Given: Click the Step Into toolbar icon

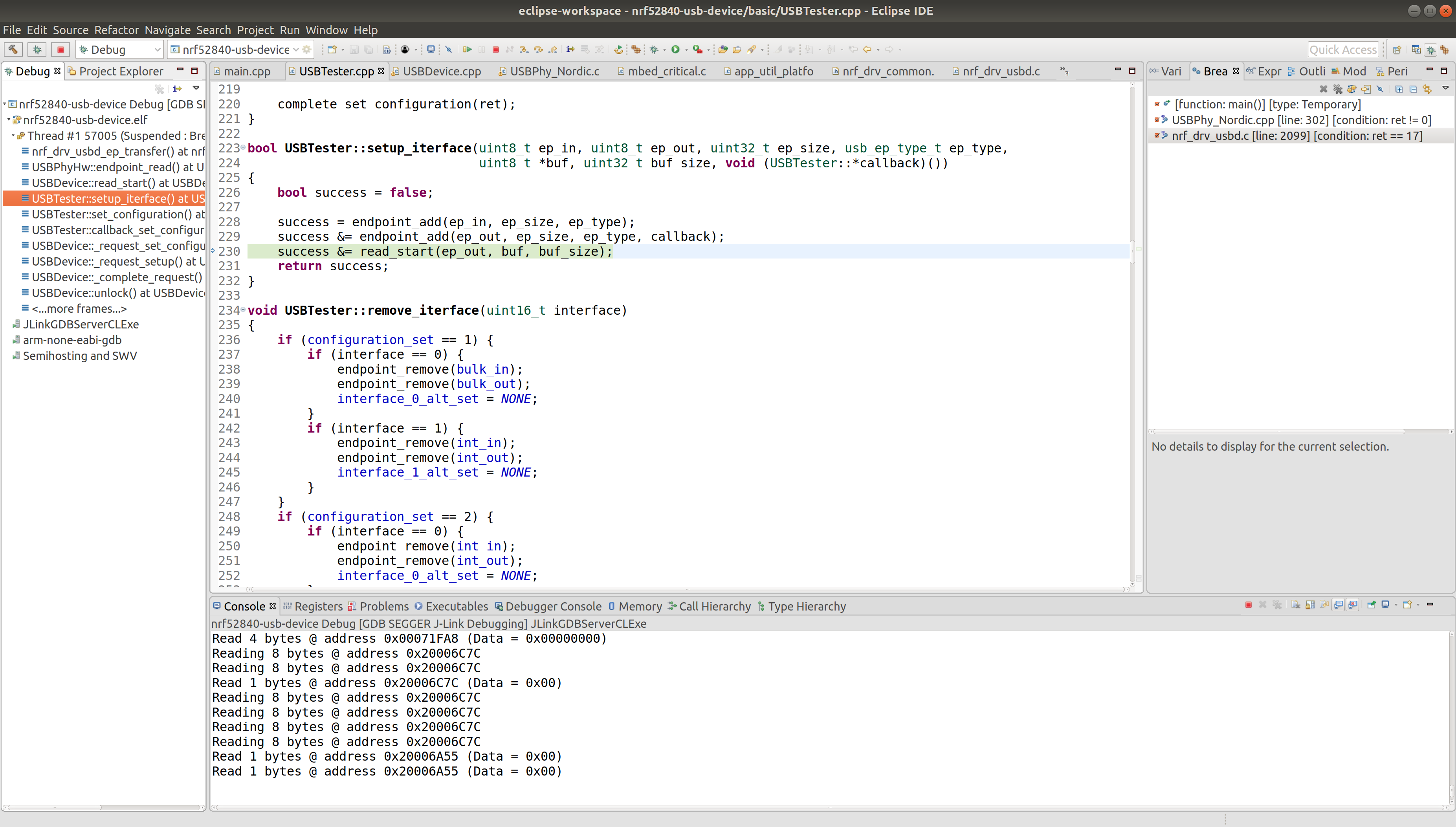Looking at the screenshot, I should pyautogui.click(x=524, y=50).
